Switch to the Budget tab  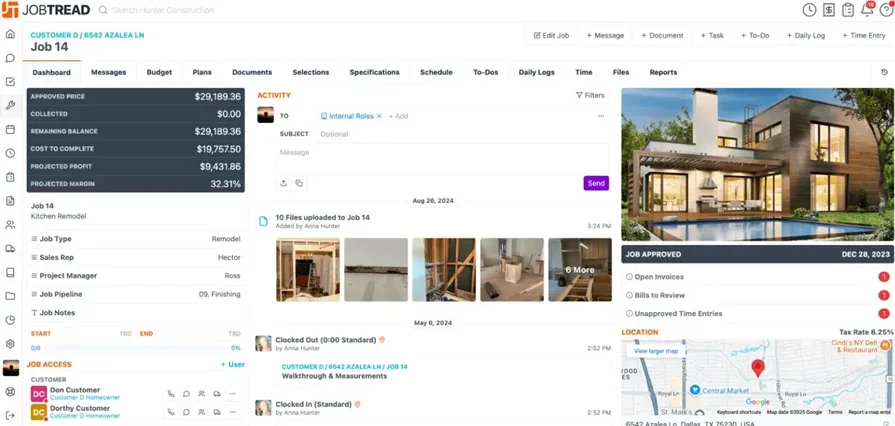(x=159, y=72)
